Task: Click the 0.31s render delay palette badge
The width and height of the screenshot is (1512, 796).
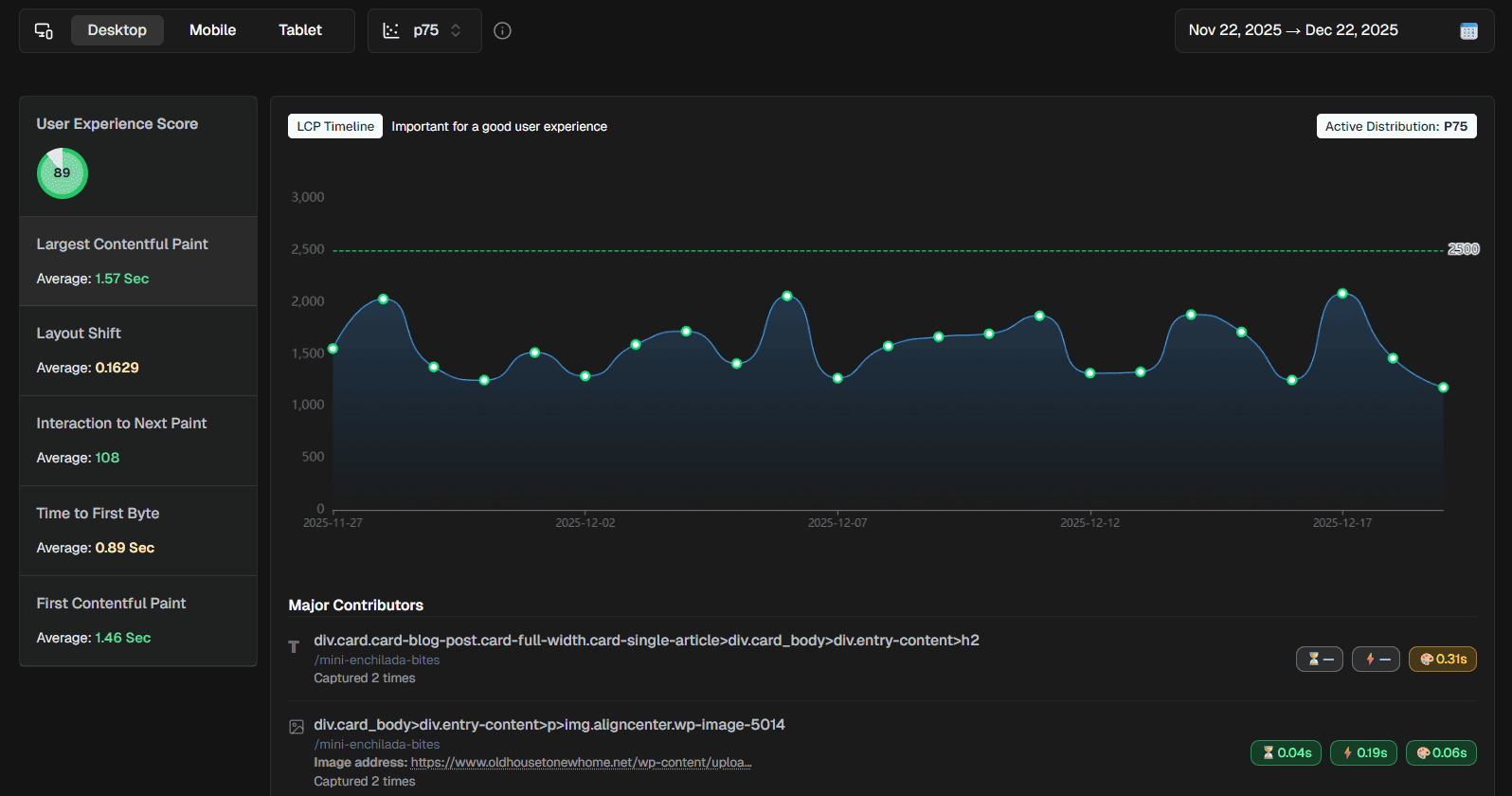Action: pyautogui.click(x=1442, y=659)
